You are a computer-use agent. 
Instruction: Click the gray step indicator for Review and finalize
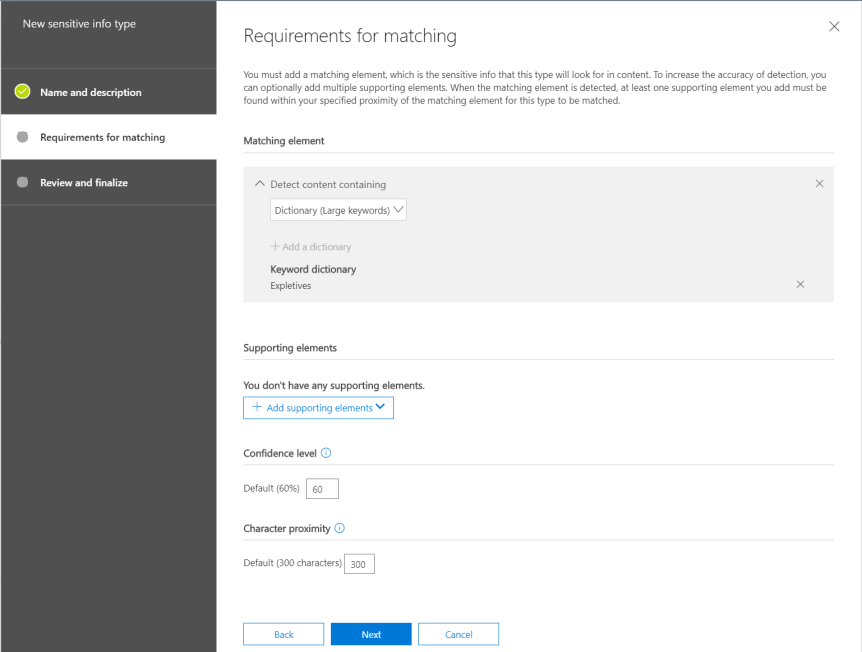(x=23, y=182)
